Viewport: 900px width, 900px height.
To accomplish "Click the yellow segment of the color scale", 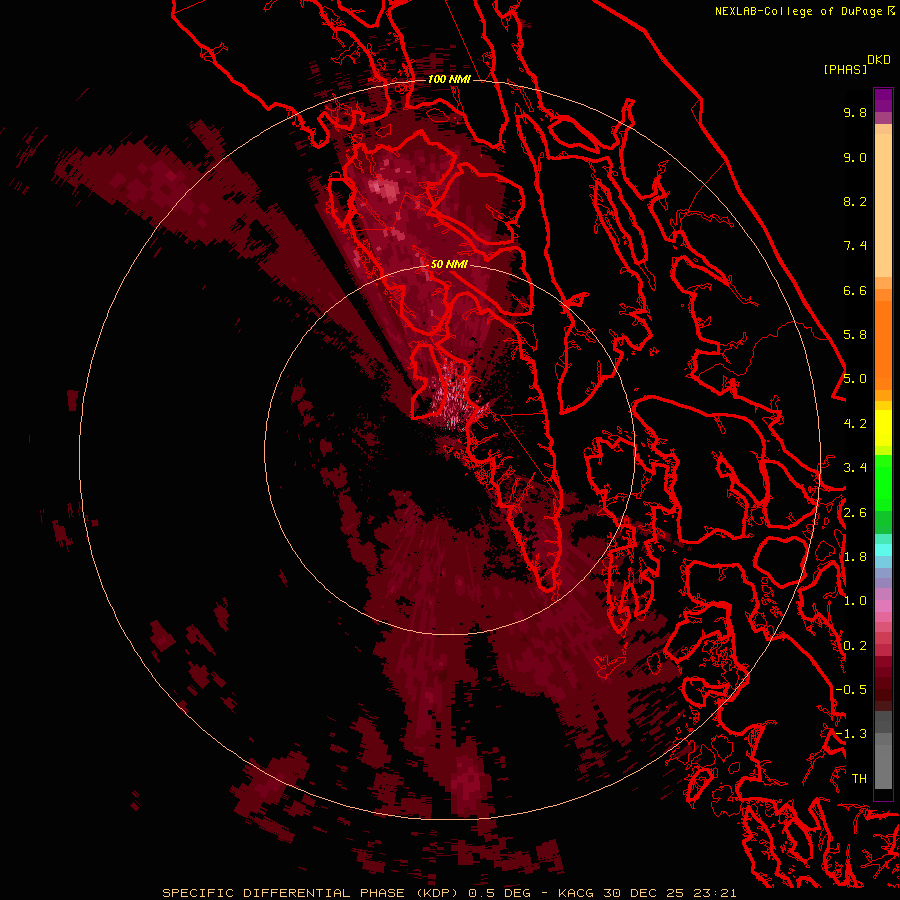I will (x=883, y=428).
